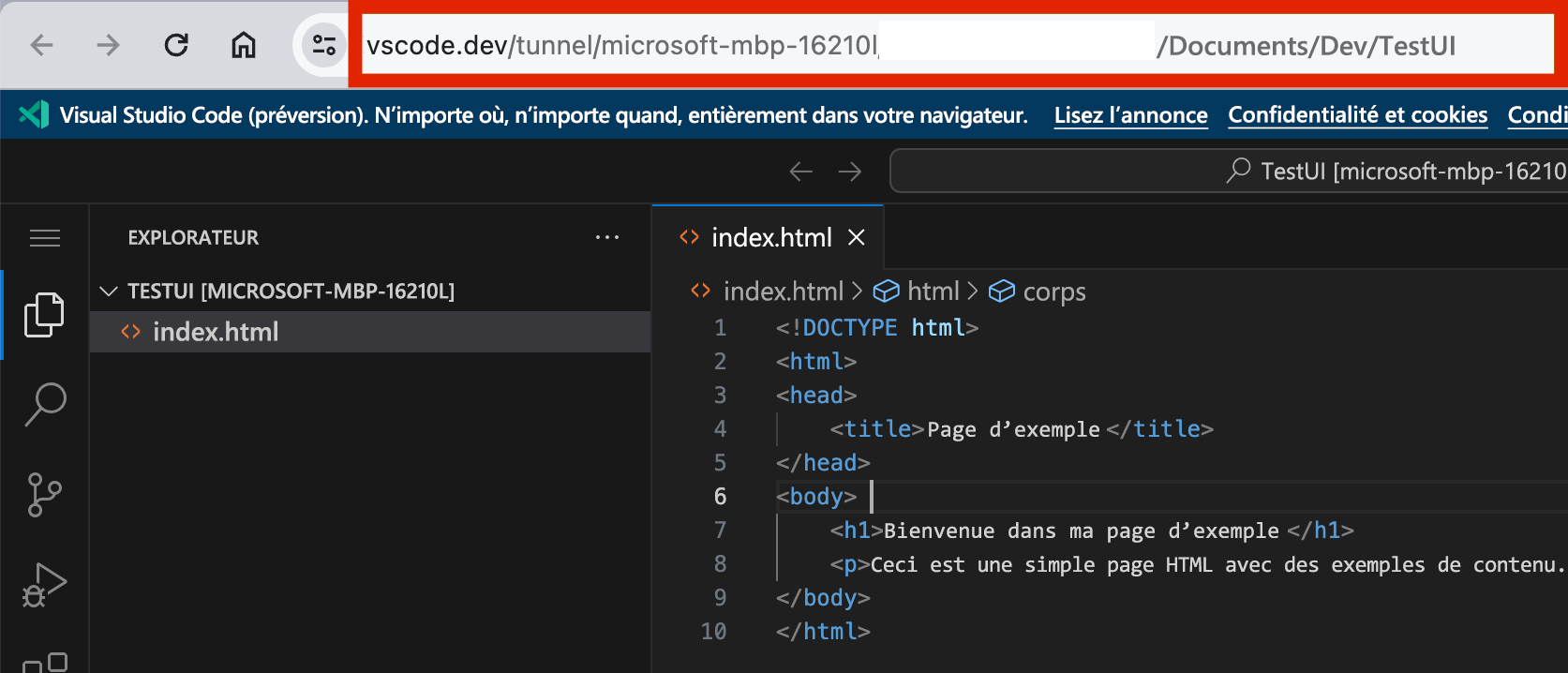Open the TestUI command center search box
Image resolution: width=1568 pixels, height=673 pixels.
pyautogui.click(x=1229, y=171)
